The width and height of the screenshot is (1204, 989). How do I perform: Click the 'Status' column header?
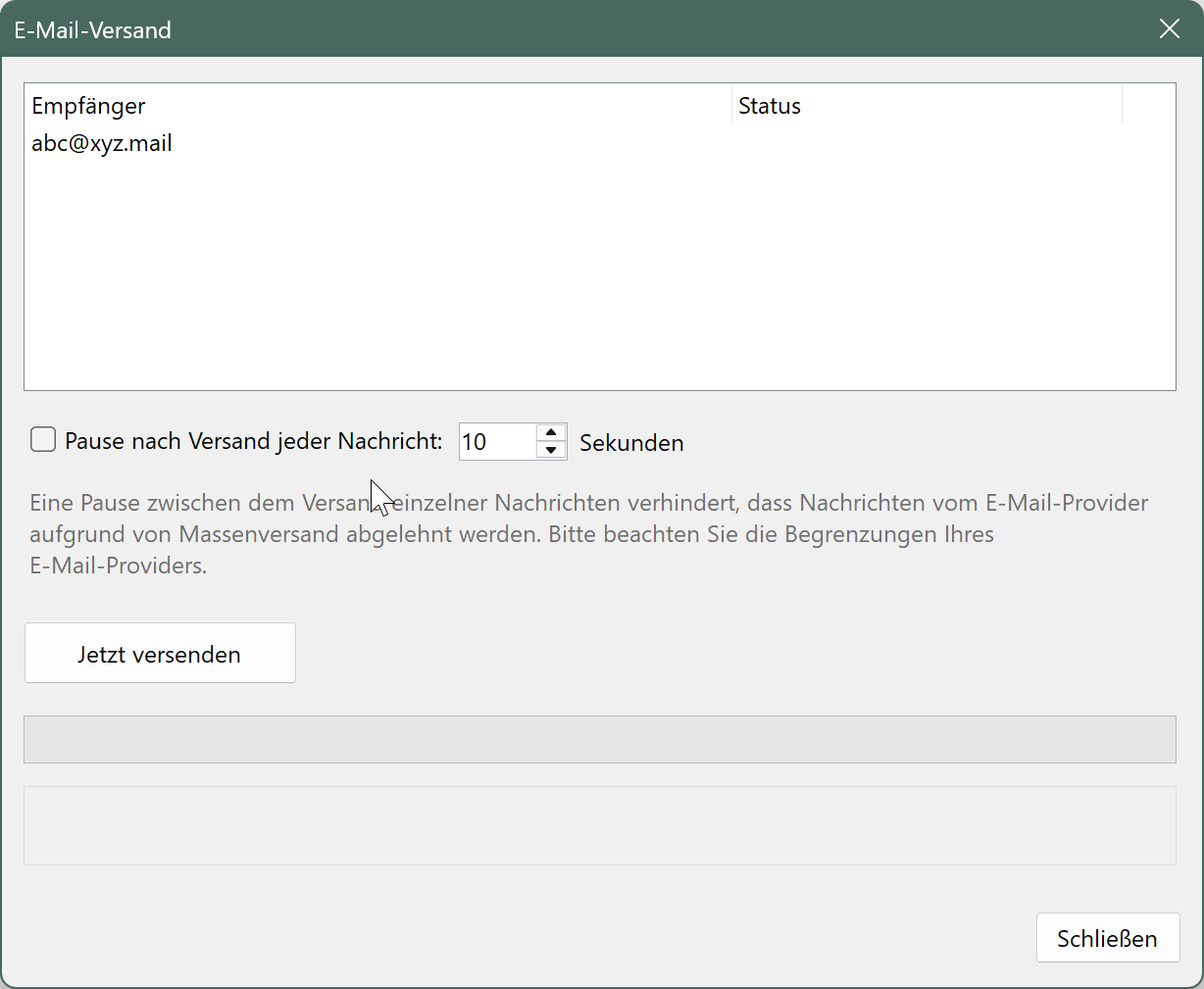pos(769,105)
